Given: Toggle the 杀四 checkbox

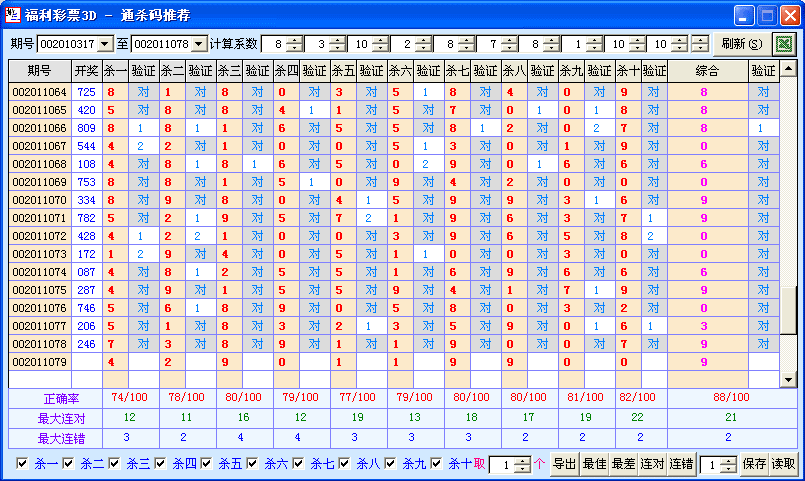Looking at the screenshot, I should pos(160,464).
